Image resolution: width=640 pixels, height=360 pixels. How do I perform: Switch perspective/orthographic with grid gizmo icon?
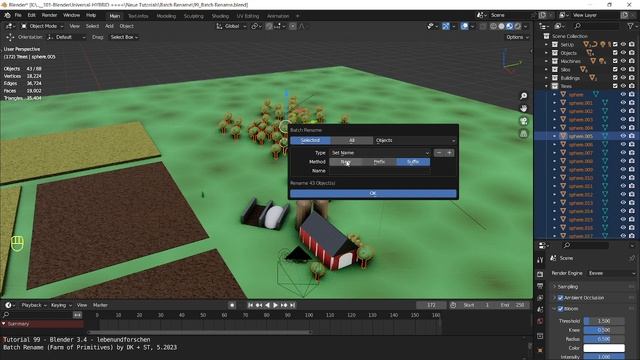[523, 134]
